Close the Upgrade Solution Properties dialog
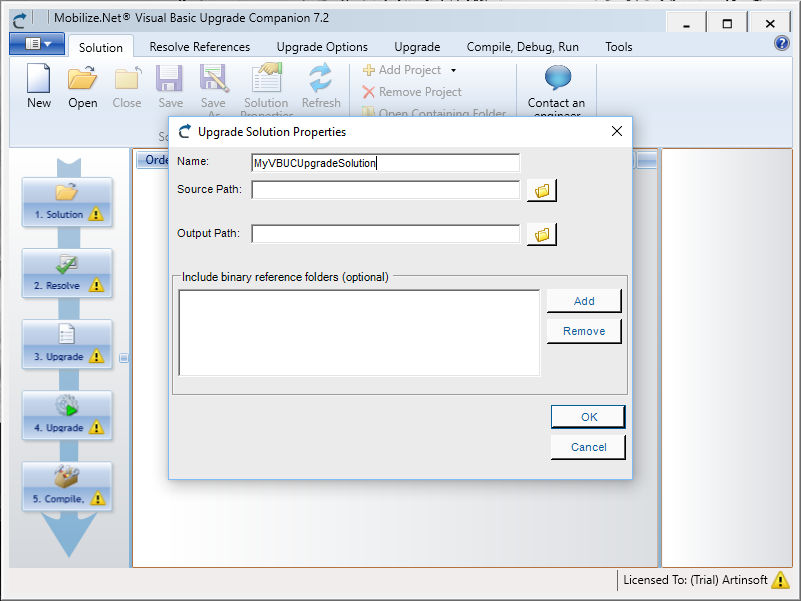The height and width of the screenshot is (601, 801). point(617,131)
